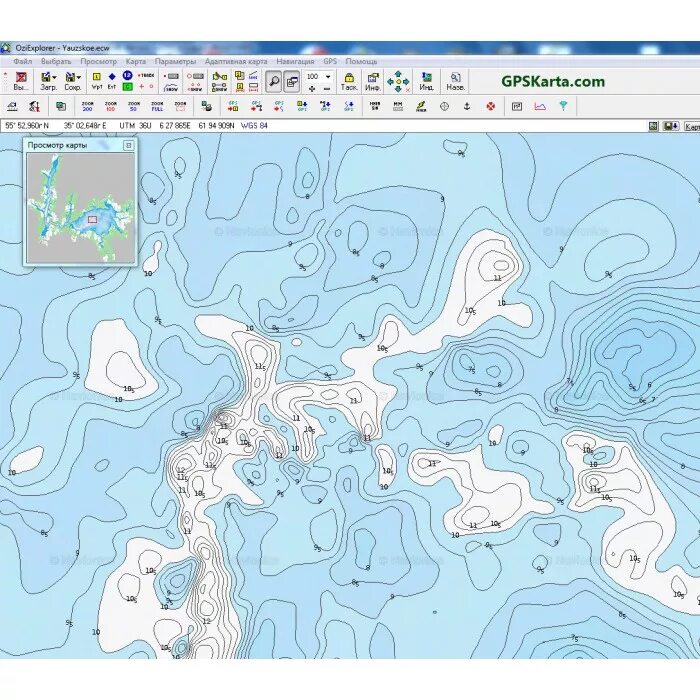Click the Назв. name search button
This screenshot has width=700, height=700.
pos(455,82)
